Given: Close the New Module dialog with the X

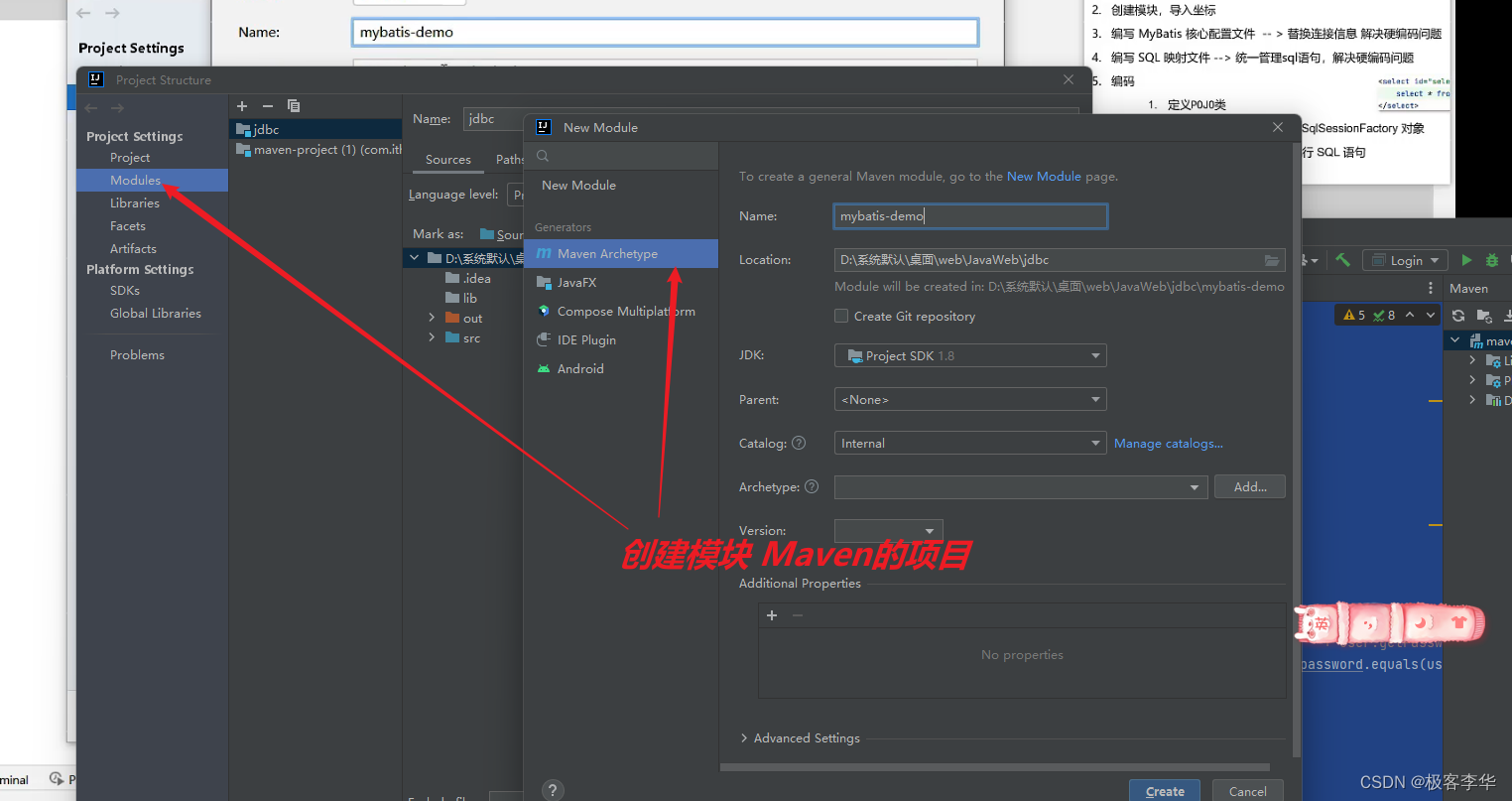Looking at the screenshot, I should pos(1278,127).
